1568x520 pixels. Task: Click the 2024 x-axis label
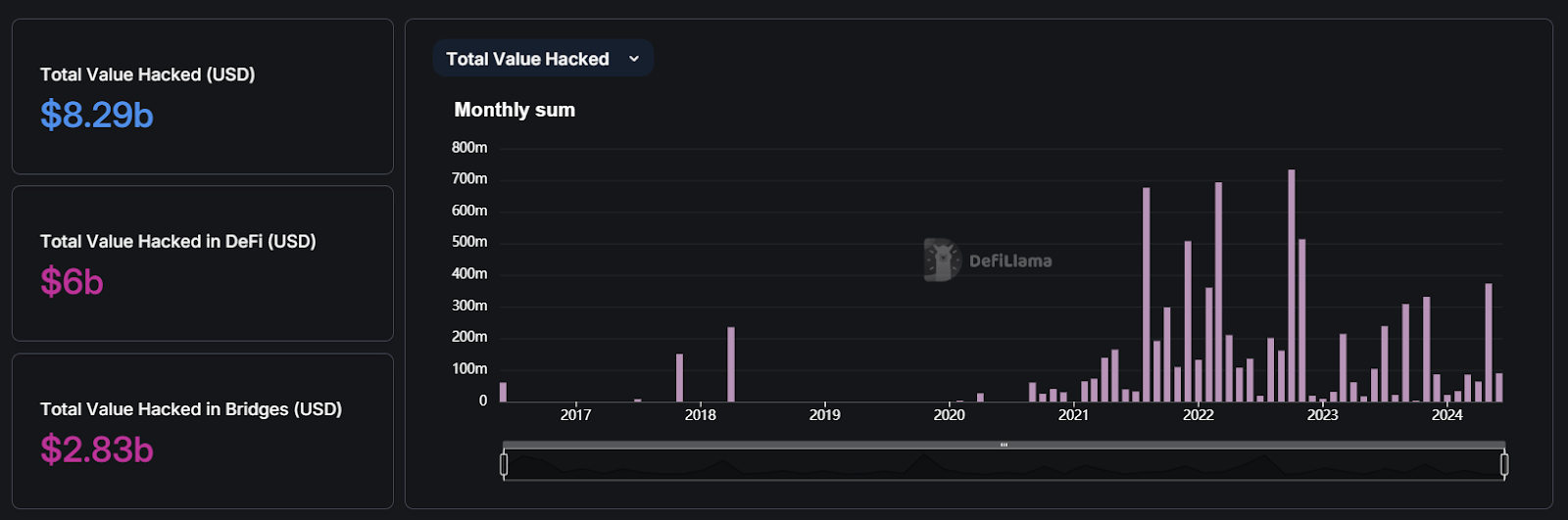[1446, 415]
